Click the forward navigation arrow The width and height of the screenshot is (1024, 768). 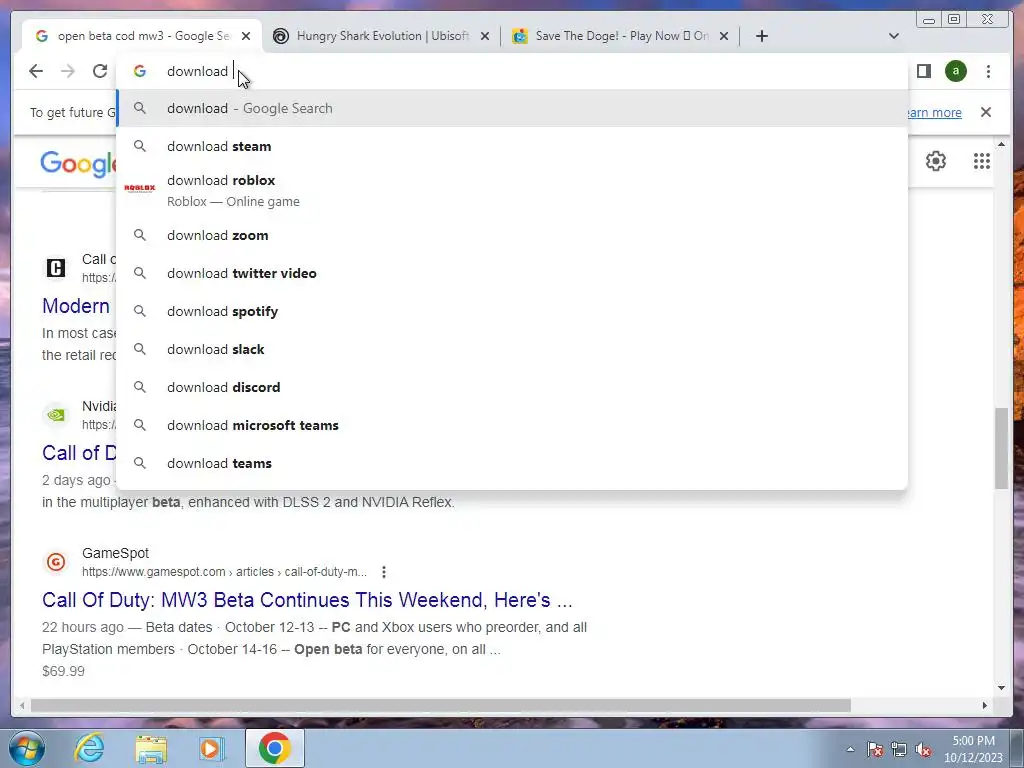click(x=68, y=71)
